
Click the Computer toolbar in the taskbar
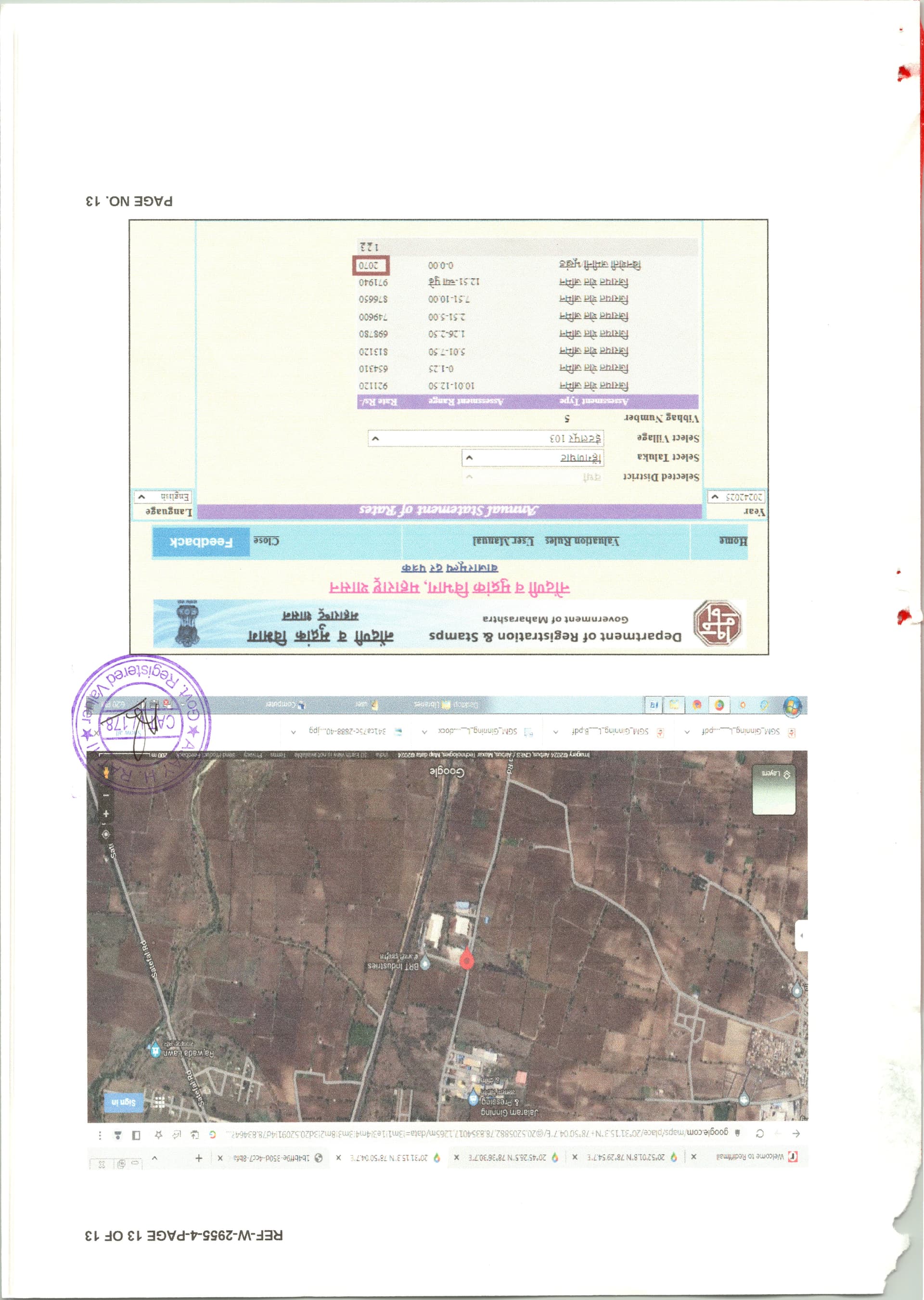point(285,704)
